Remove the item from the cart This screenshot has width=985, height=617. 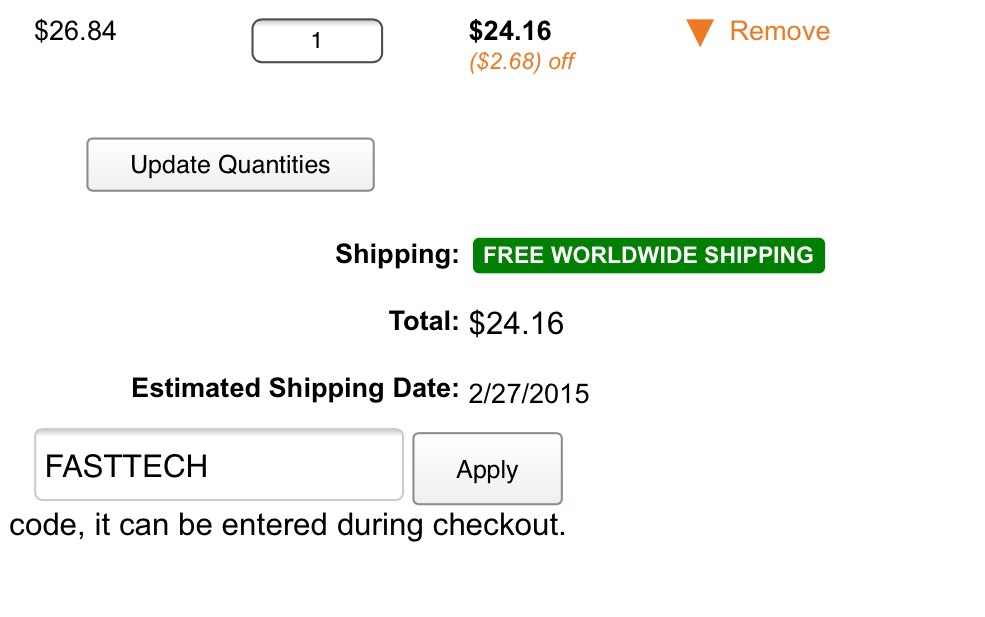click(778, 31)
